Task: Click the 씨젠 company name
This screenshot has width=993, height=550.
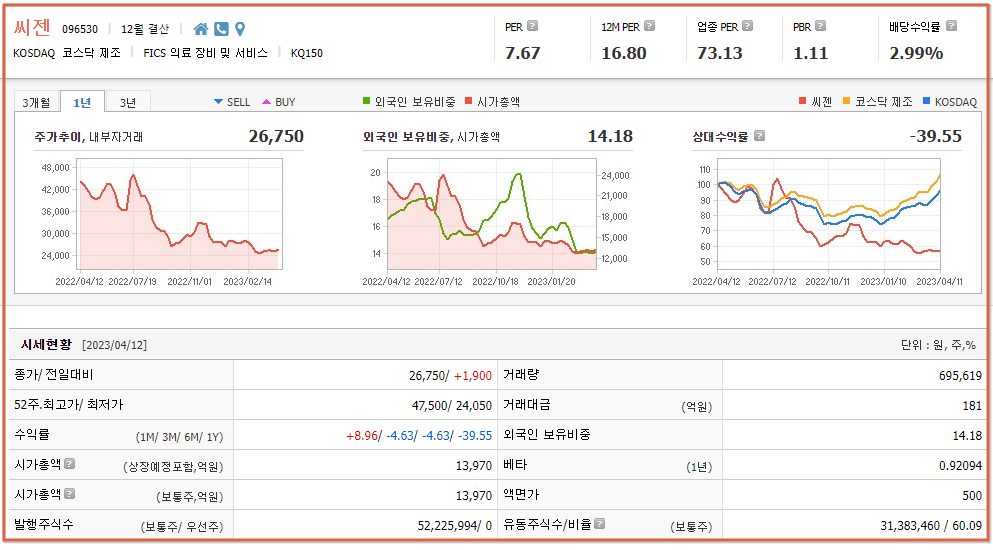Action: click(32, 28)
